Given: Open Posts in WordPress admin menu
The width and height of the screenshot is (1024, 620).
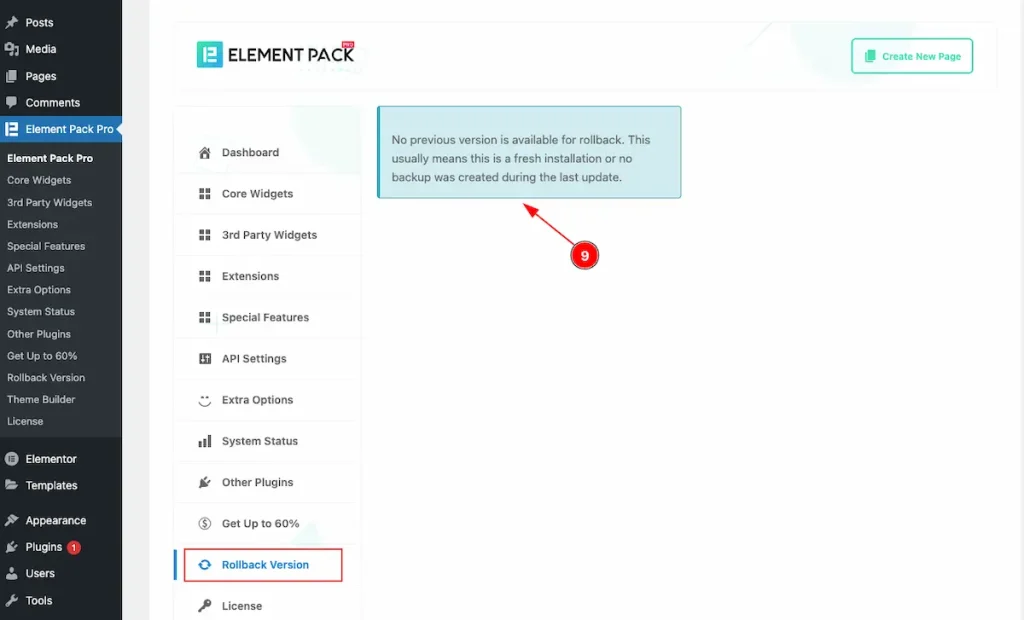Looking at the screenshot, I should click(x=39, y=22).
